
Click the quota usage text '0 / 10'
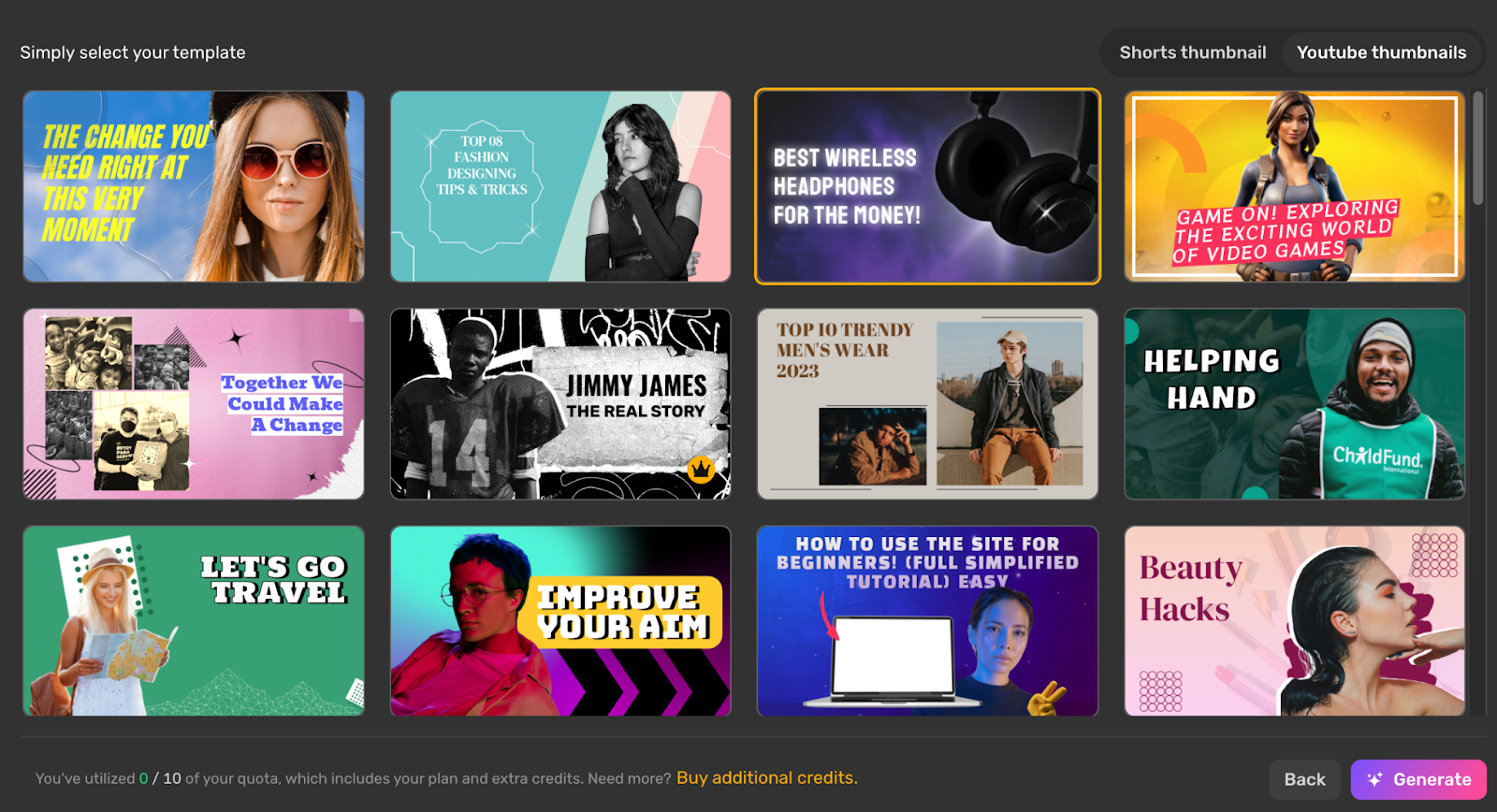pos(160,778)
